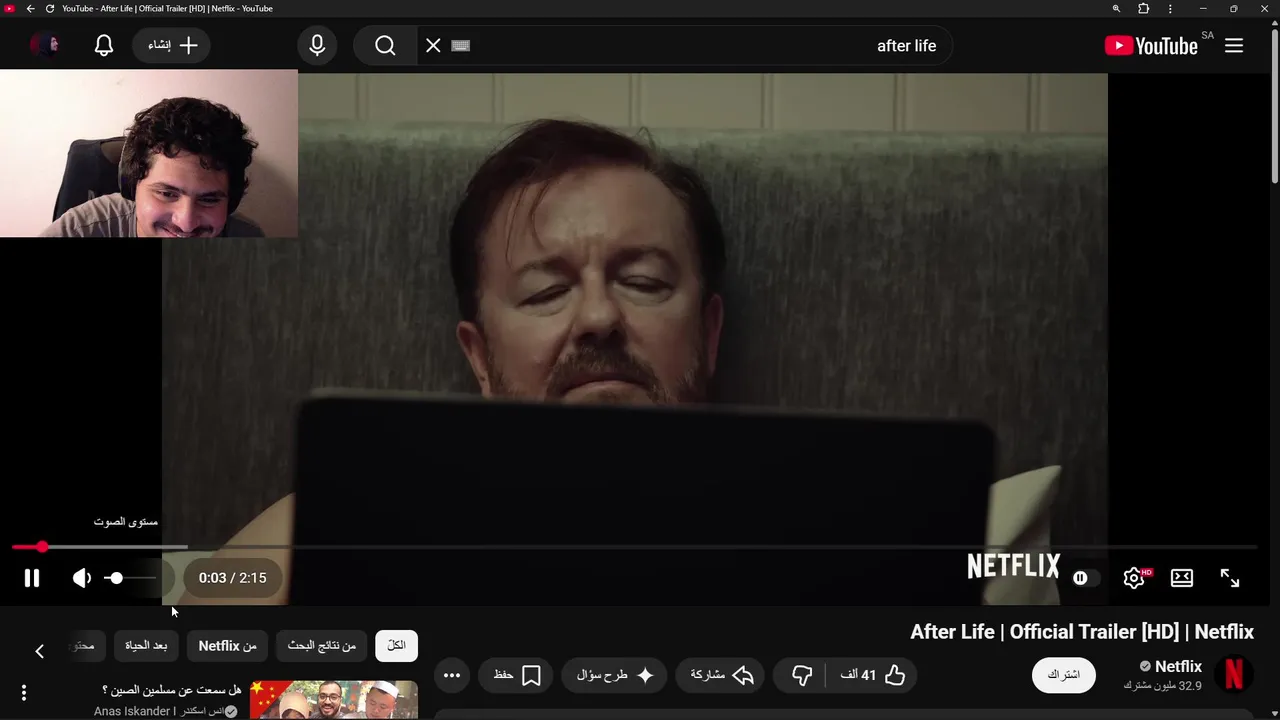
Task: Select the 'الكلّ' filter chip
Action: click(x=396, y=646)
